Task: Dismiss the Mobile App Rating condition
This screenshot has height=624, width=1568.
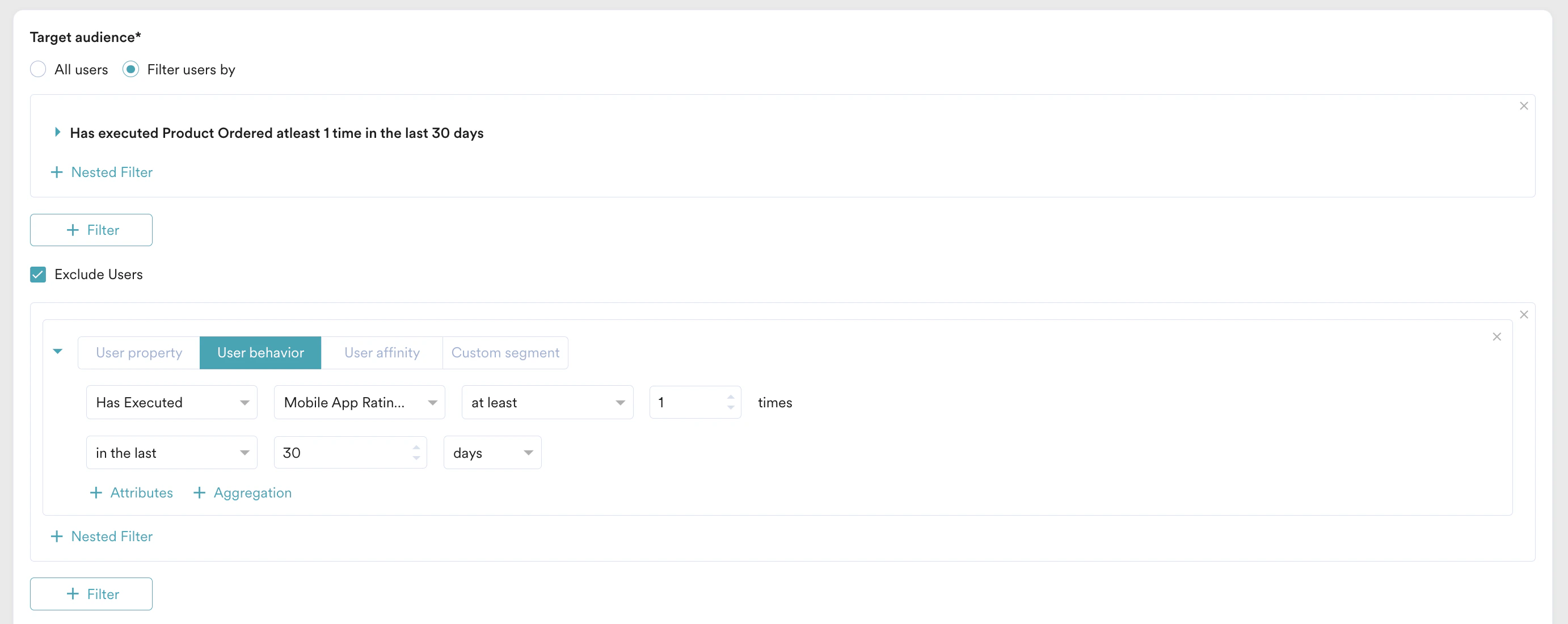Action: (x=1497, y=336)
